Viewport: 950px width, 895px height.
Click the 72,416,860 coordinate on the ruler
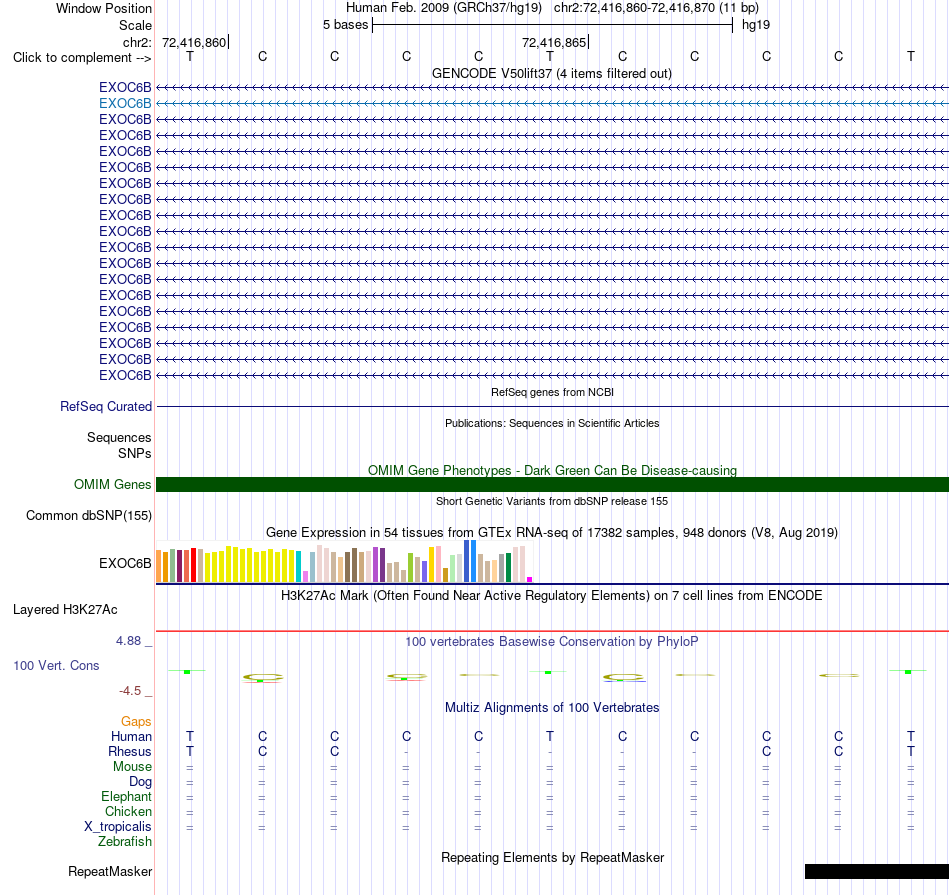click(194, 42)
